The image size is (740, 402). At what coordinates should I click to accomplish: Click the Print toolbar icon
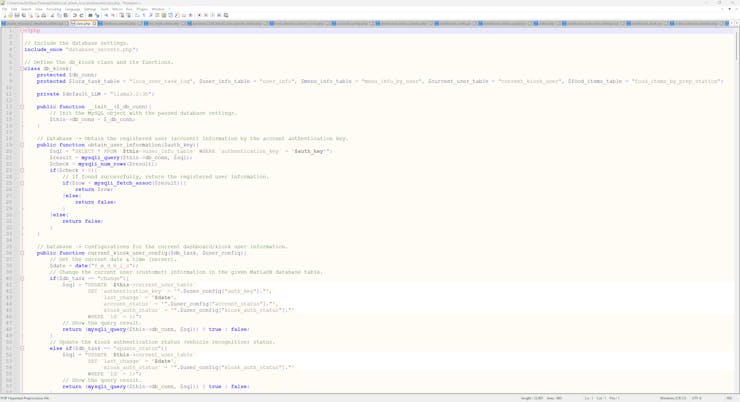pos(45,15)
